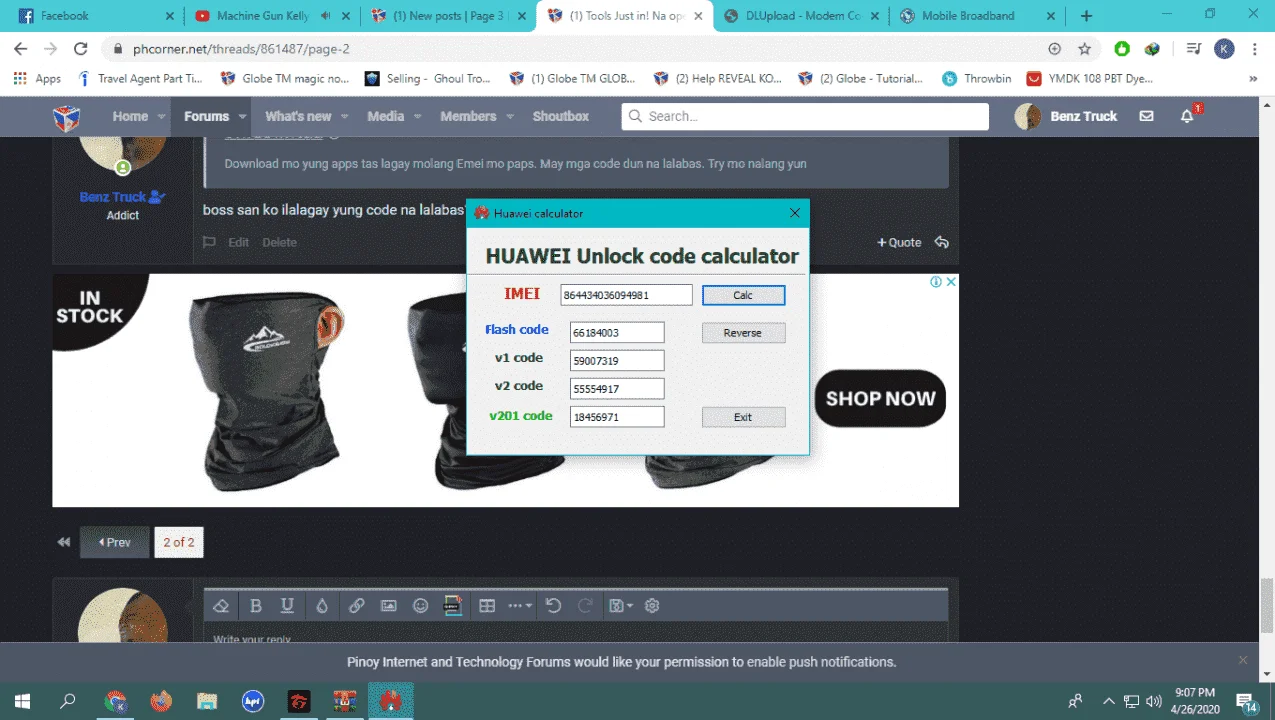Open the Forums menu in navbar

click(206, 116)
